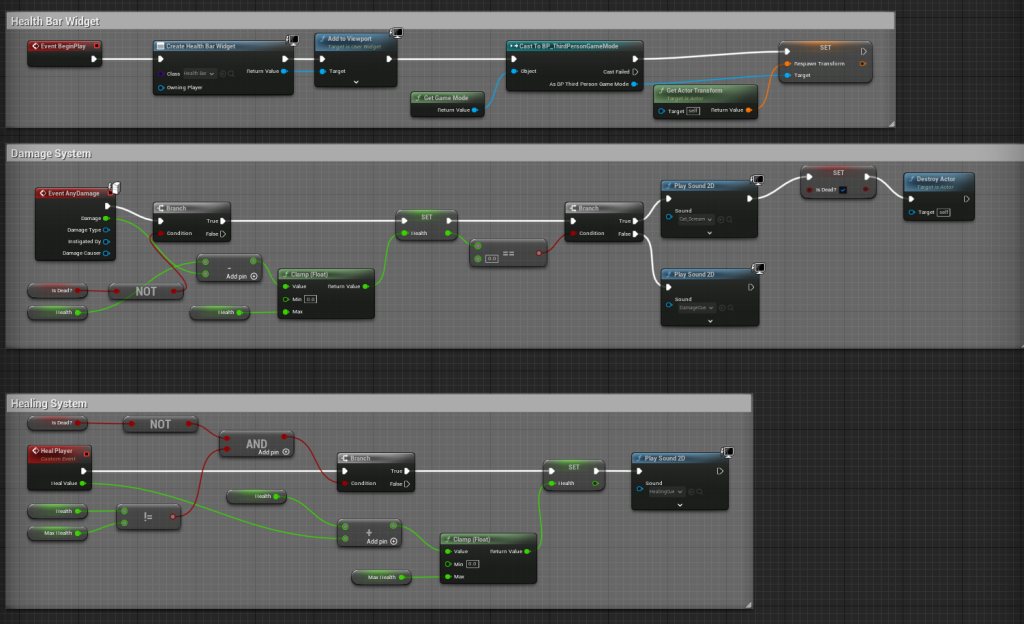Viewport: 1024px width, 624px height.
Task: Tick the Is Dead? checkbox on SET node
Action: click(845, 190)
